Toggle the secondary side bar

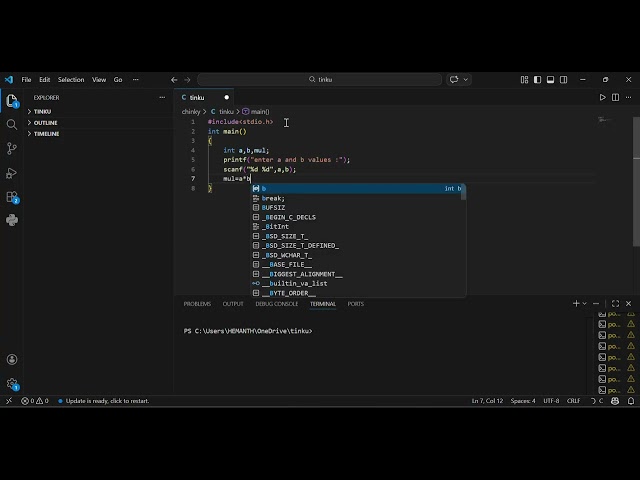[564, 80]
